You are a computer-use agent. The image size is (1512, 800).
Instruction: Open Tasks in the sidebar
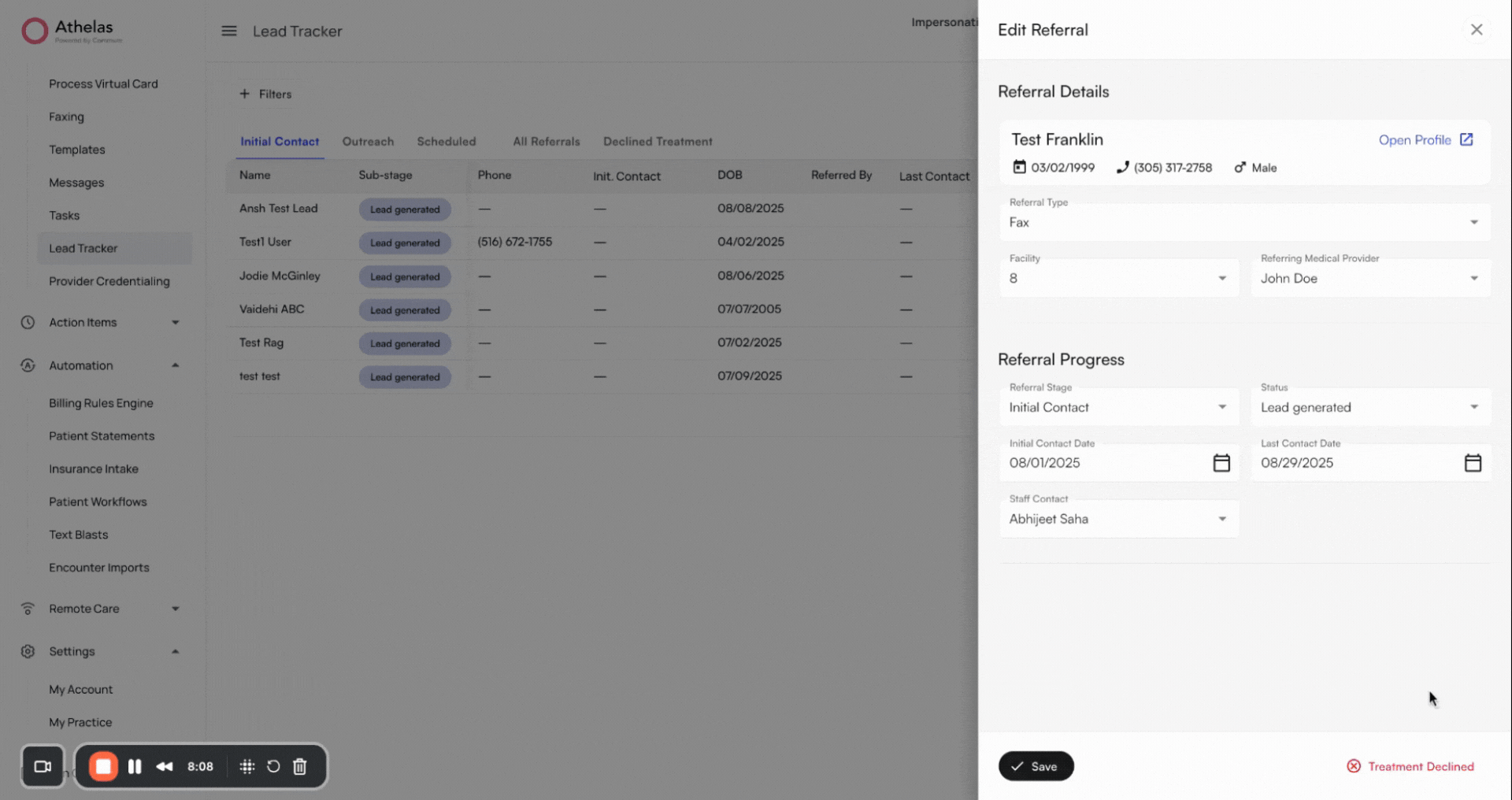(x=64, y=216)
